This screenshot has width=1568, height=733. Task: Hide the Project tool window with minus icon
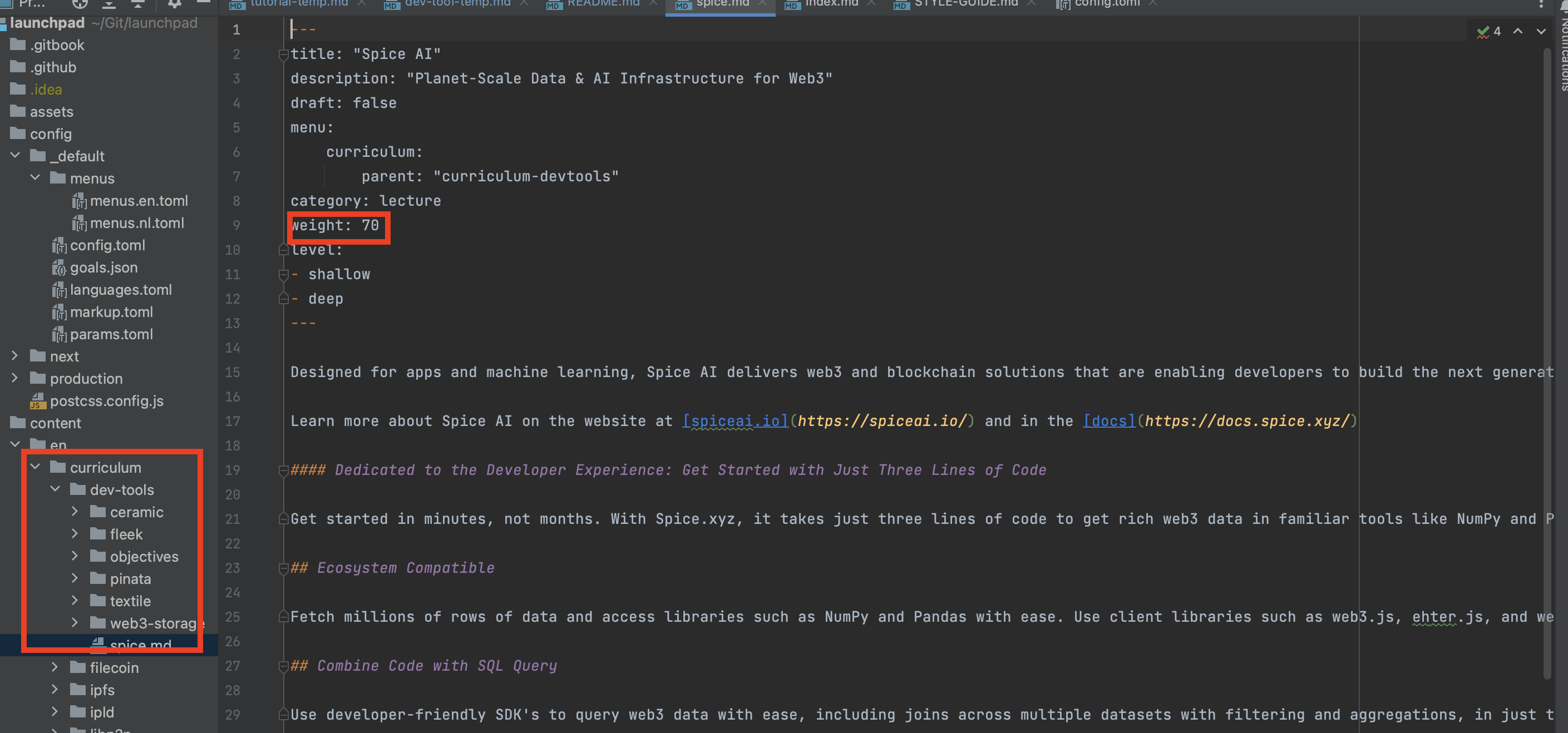click(203, 3)
